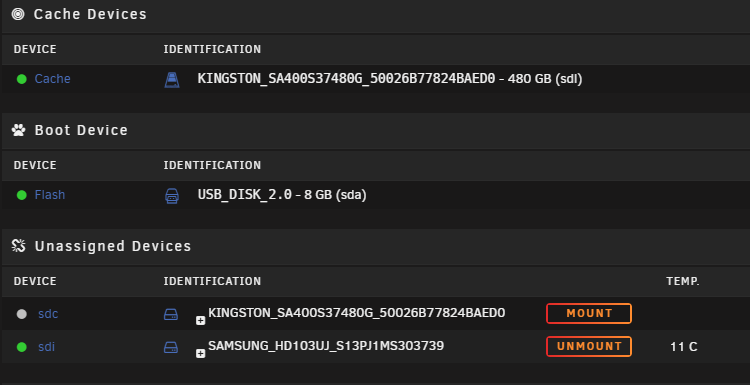Open the Cache device link

pos(53,79)
